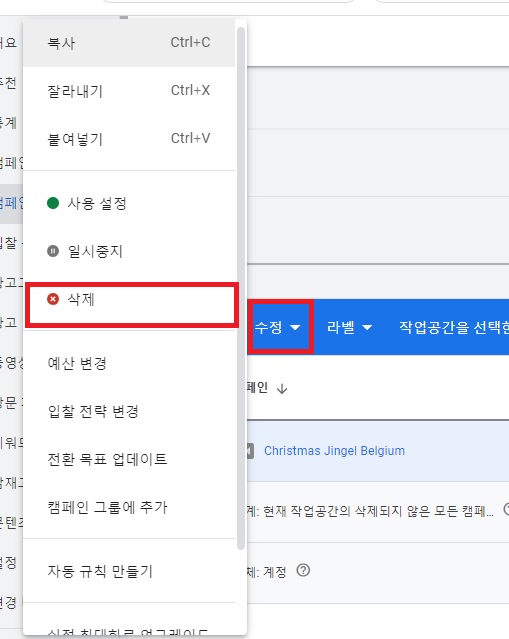
Task: Sort by campaign column arrow
Action: 282,388
